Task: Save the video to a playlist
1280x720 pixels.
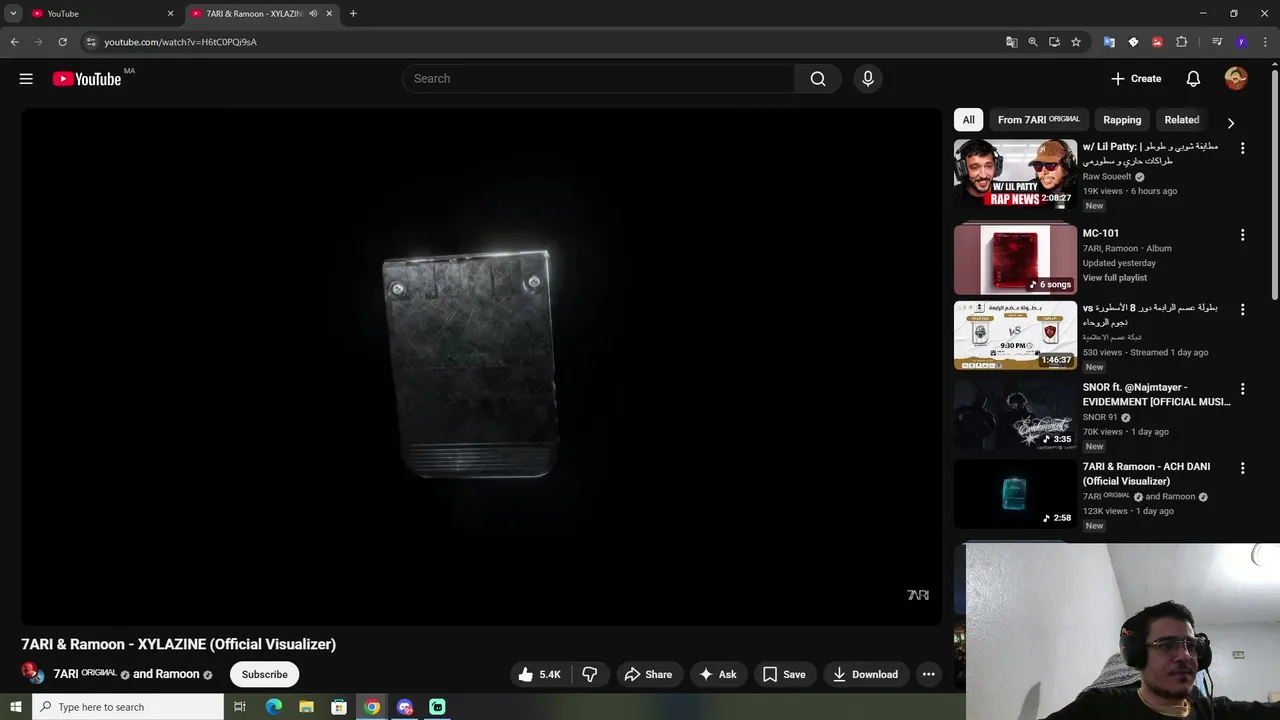Action: coord(784,675)
